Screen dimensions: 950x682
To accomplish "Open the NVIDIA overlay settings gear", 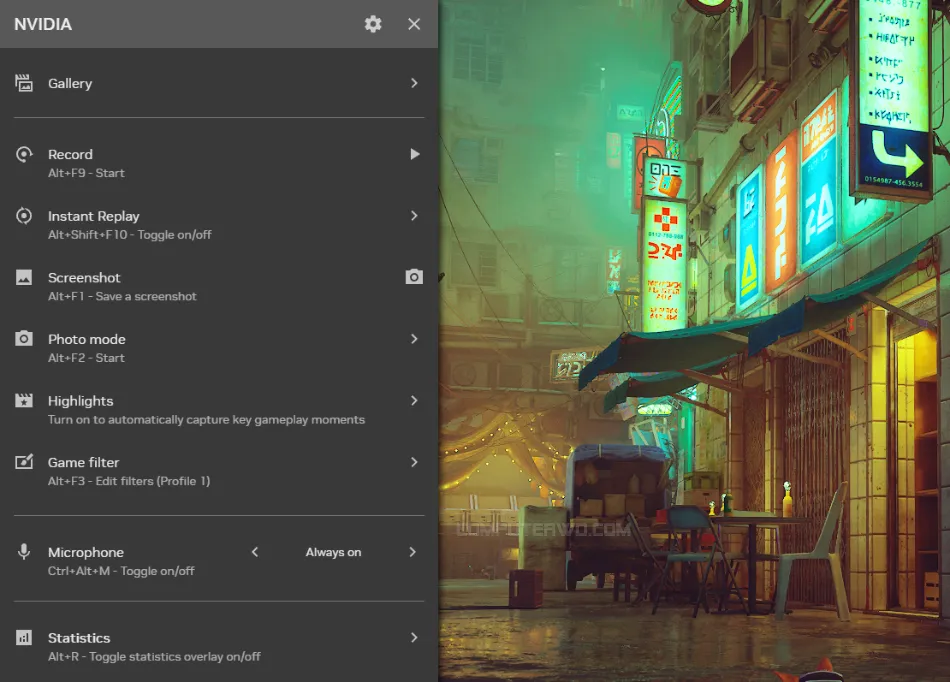I will tap(373, 24).
